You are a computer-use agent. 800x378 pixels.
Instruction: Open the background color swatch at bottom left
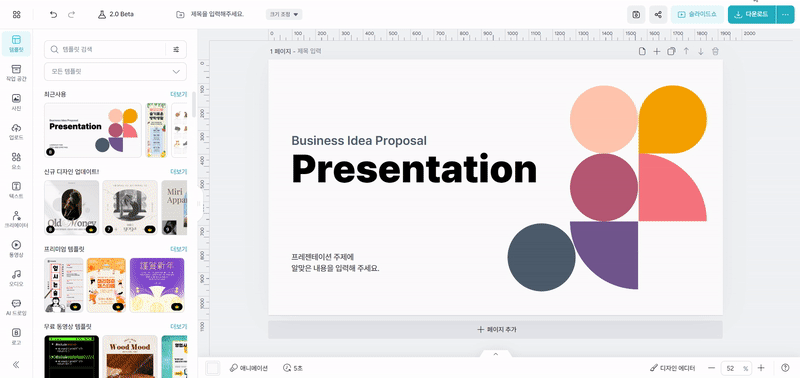click(x=212, y=368)
